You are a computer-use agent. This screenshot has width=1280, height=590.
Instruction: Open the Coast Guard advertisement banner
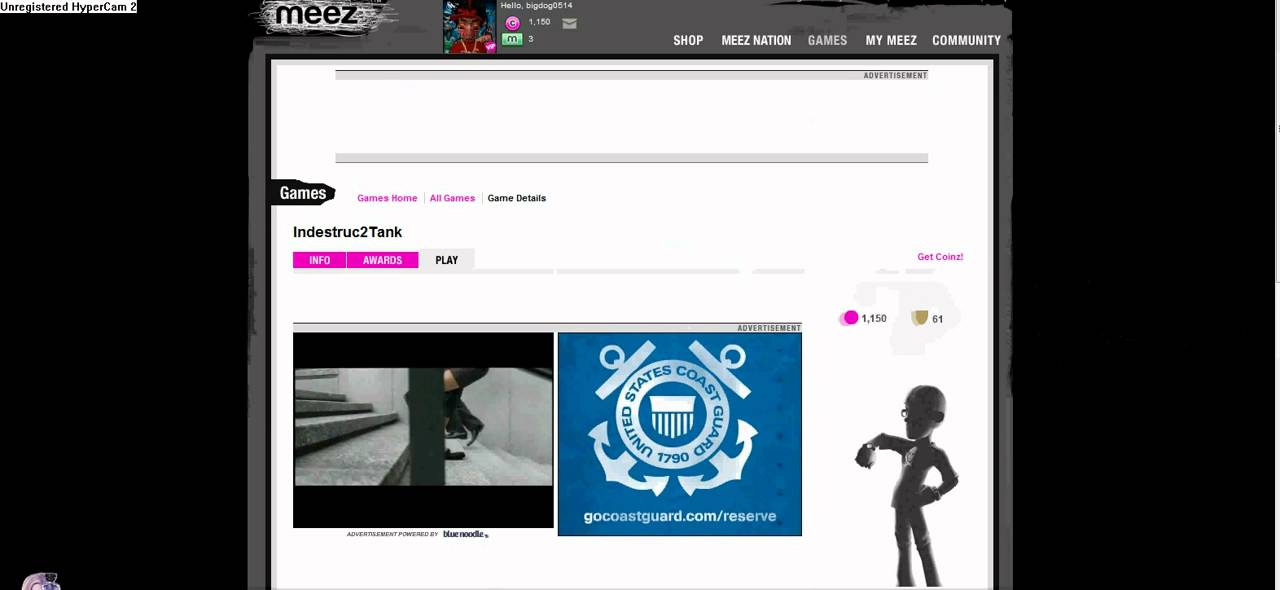680,434
